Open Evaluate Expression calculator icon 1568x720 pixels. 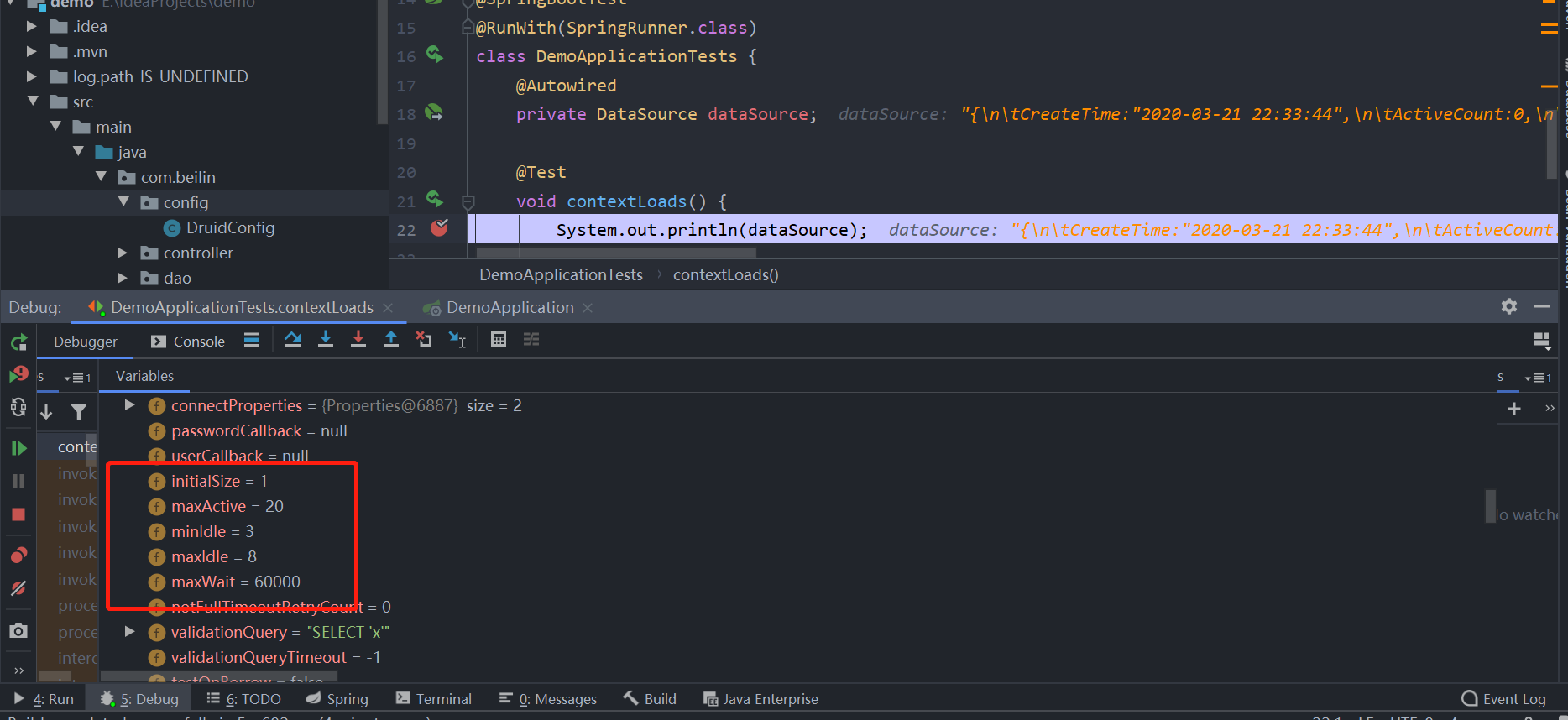499,340
